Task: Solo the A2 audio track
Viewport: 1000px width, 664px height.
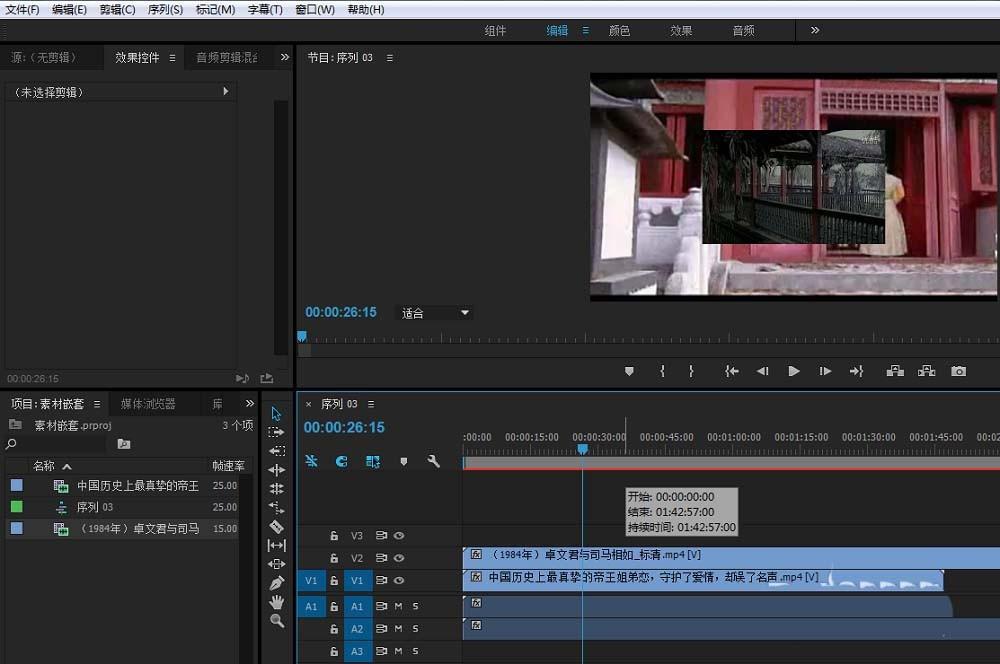Action: (x=415, y=629)
